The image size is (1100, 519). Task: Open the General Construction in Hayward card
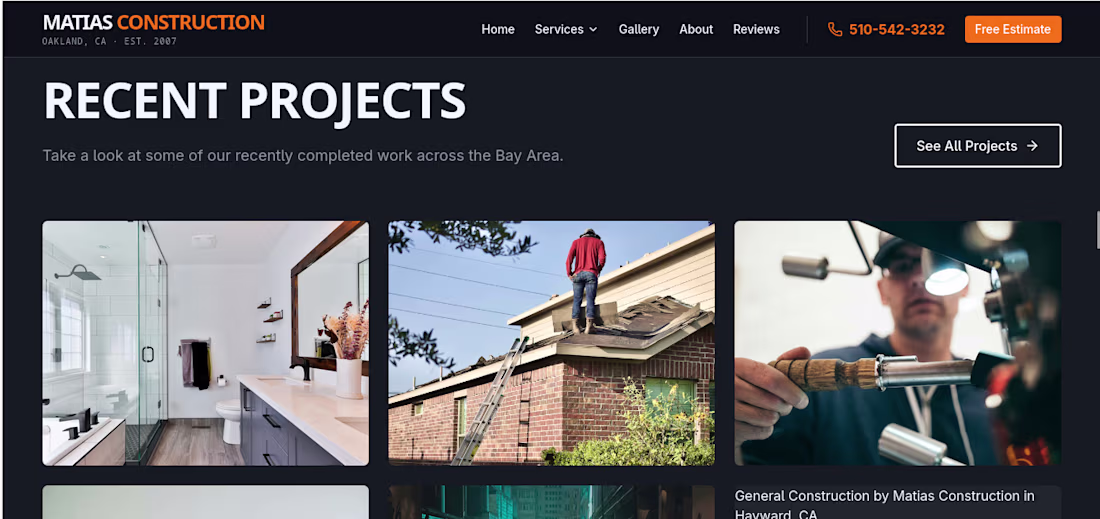coord(897,502)
